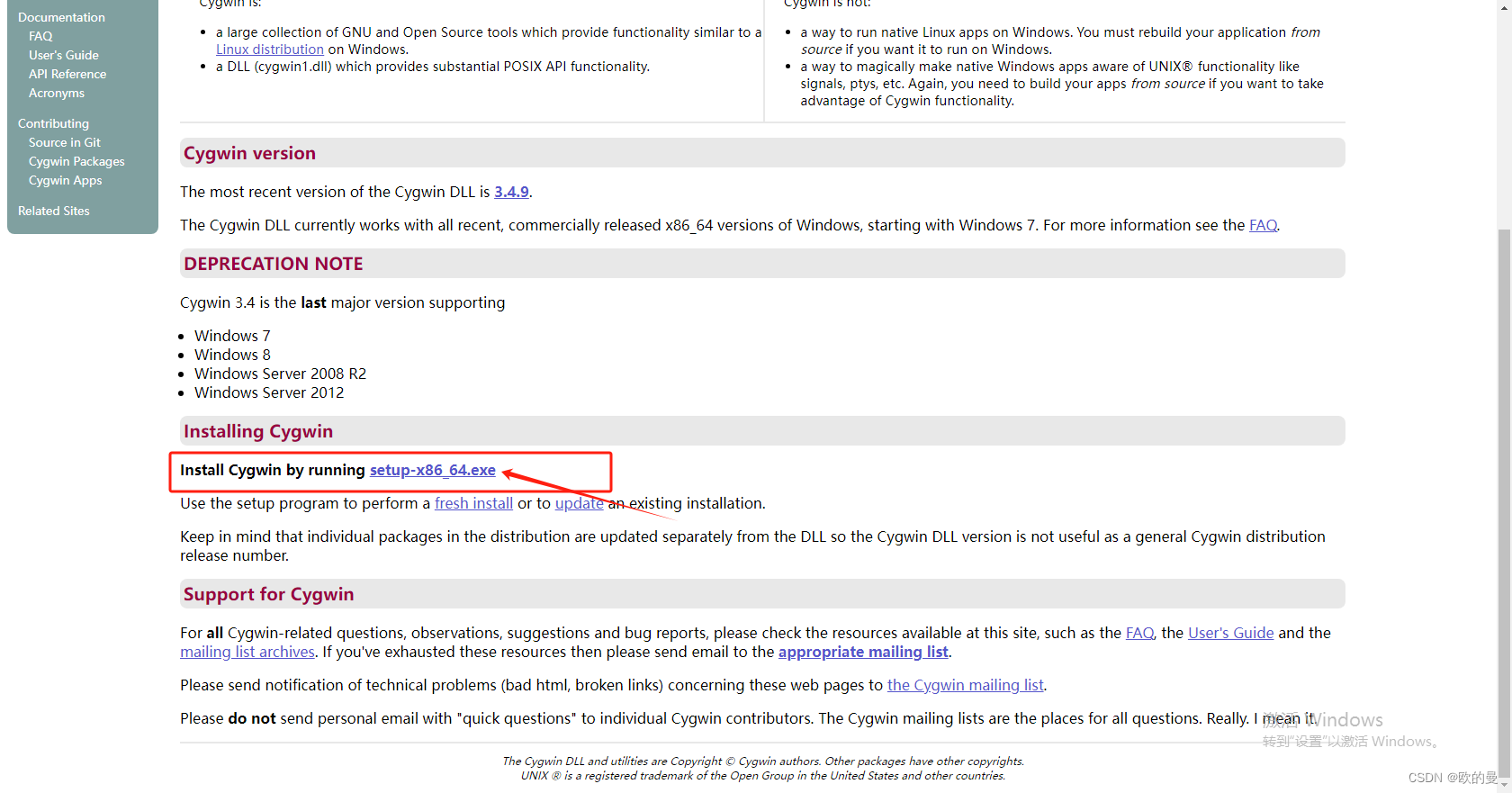Screen dimensions: 1512x793
Task: Select Windows Server 2012 list item
Action: (269, 392)
